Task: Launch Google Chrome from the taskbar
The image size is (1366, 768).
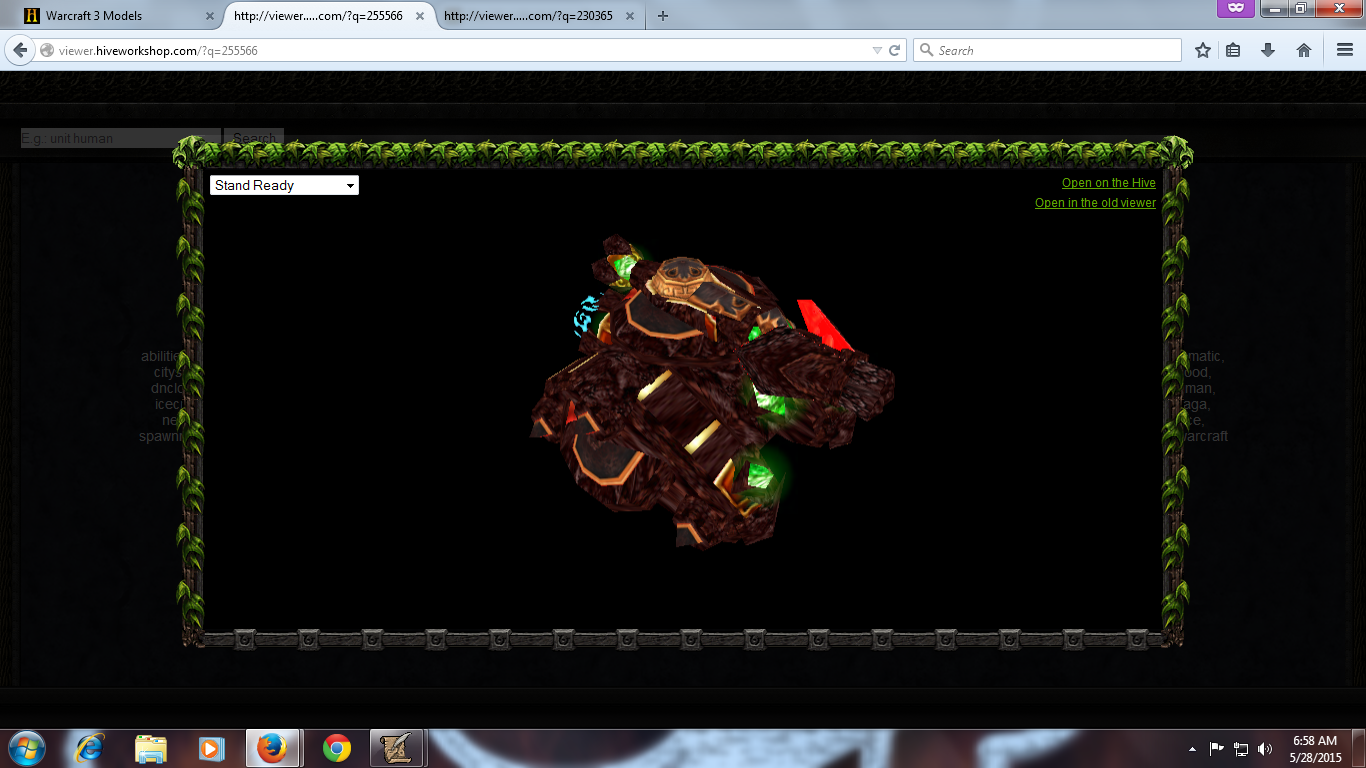Action: tap(337, 748)
